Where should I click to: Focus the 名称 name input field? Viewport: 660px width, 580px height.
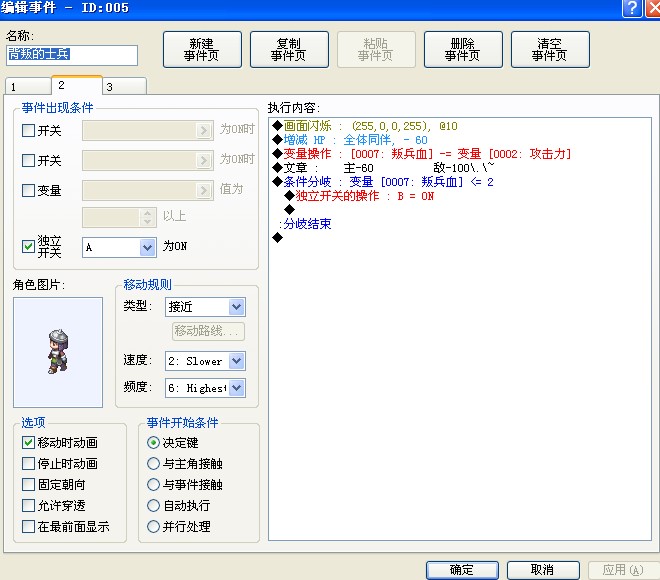pos(72,55)
